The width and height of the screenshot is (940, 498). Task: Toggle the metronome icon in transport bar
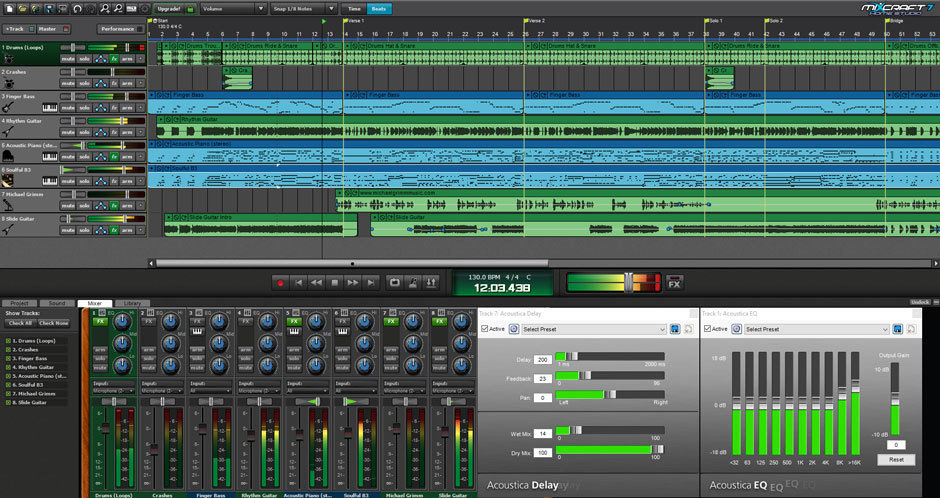tap(412, 283)
